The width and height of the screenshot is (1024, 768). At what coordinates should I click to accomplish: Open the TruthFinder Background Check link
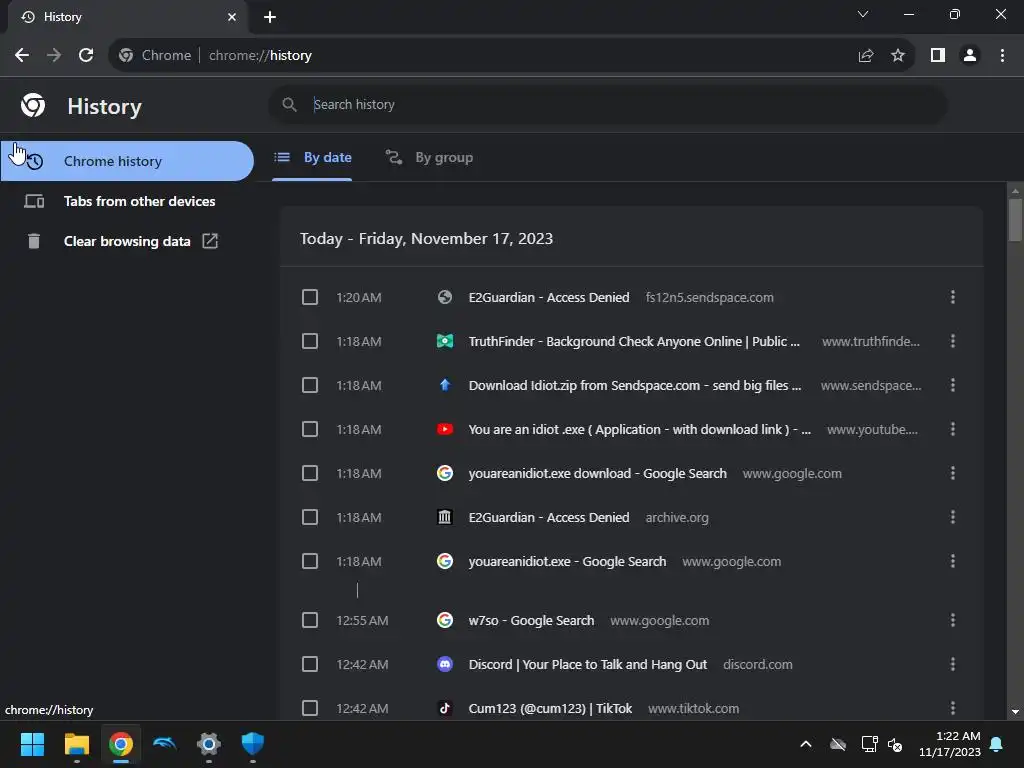pyautogui.click(x=634, y=341)
